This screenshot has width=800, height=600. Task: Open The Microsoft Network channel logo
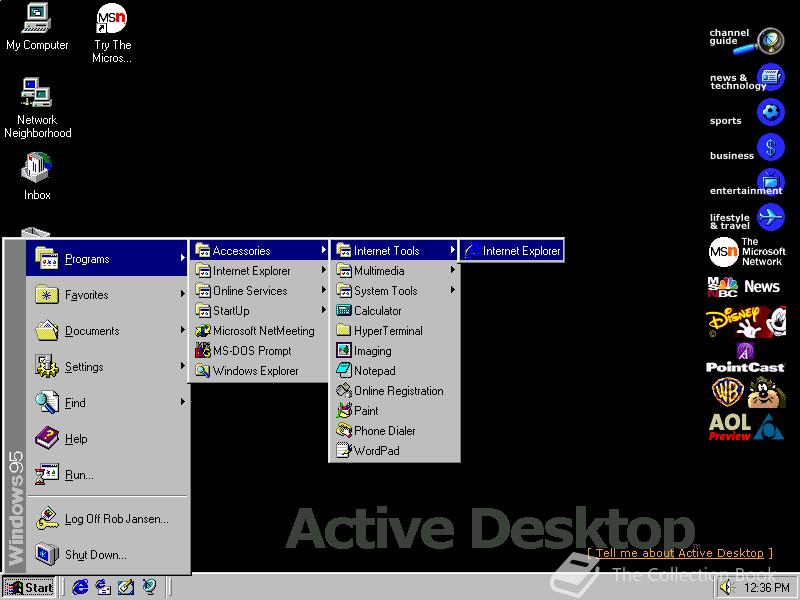[x=747, y=252]
